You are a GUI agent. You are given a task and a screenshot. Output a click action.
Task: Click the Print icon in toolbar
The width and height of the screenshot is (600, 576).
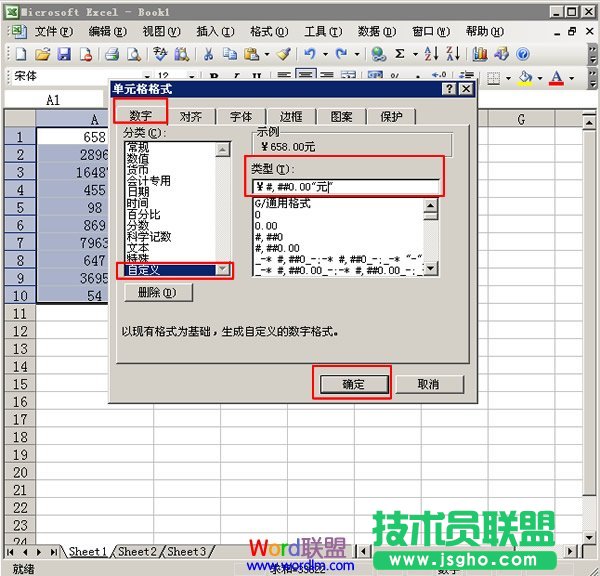[112, 54]
